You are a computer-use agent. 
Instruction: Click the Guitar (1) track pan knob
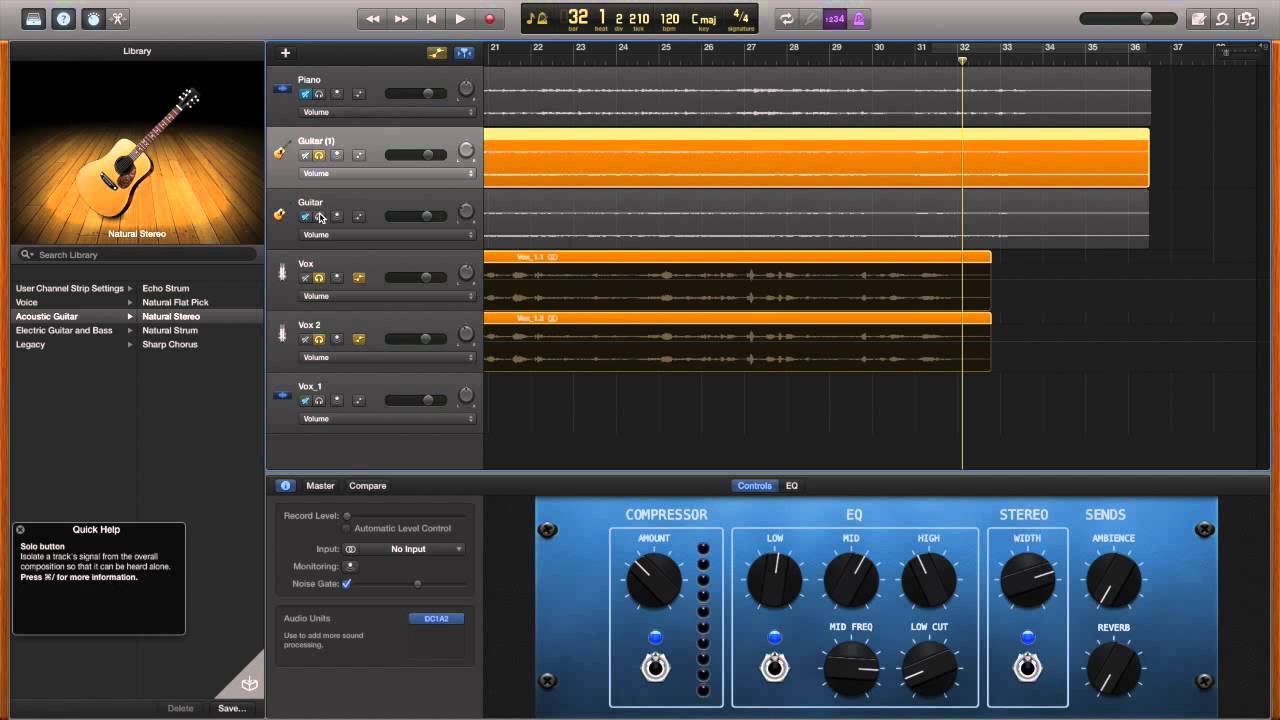click(x=466, y=151)
